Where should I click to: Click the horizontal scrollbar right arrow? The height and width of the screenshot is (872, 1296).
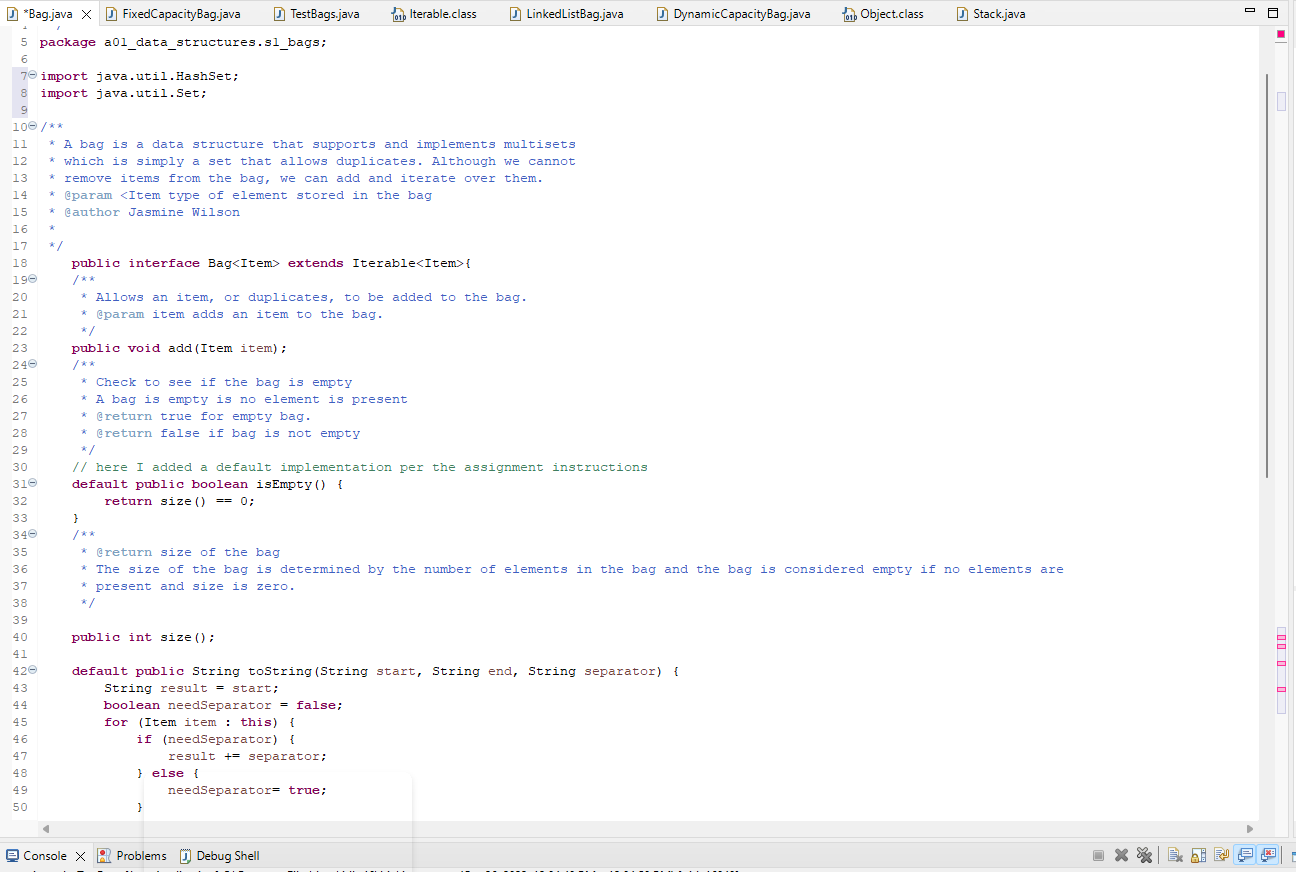pos(1250,828)
